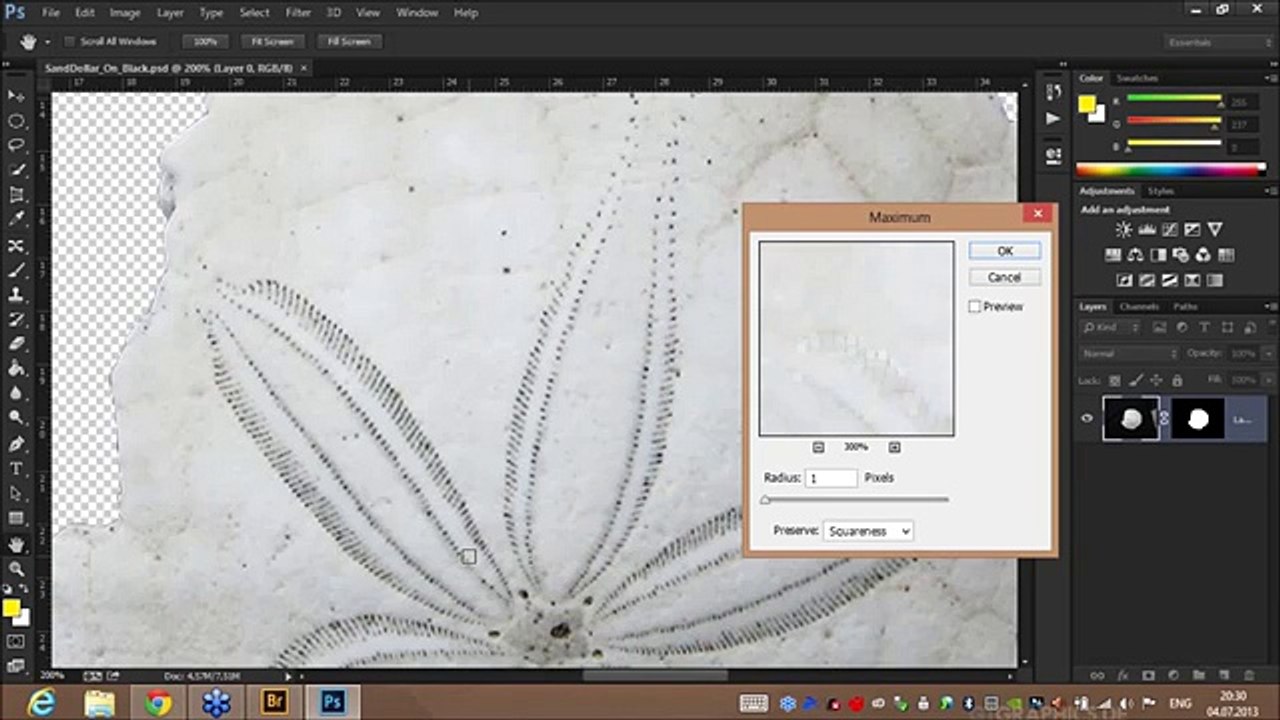Select the Zoom tool in toolbar
1280x720 pixels.
[x=16, y=568]
